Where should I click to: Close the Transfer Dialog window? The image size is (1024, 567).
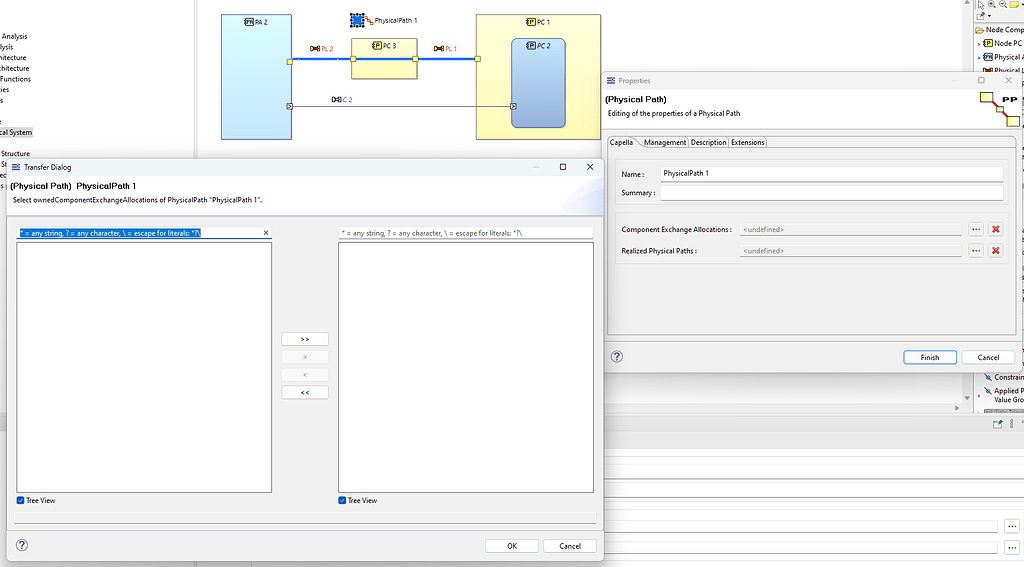[x=590, y=167]
